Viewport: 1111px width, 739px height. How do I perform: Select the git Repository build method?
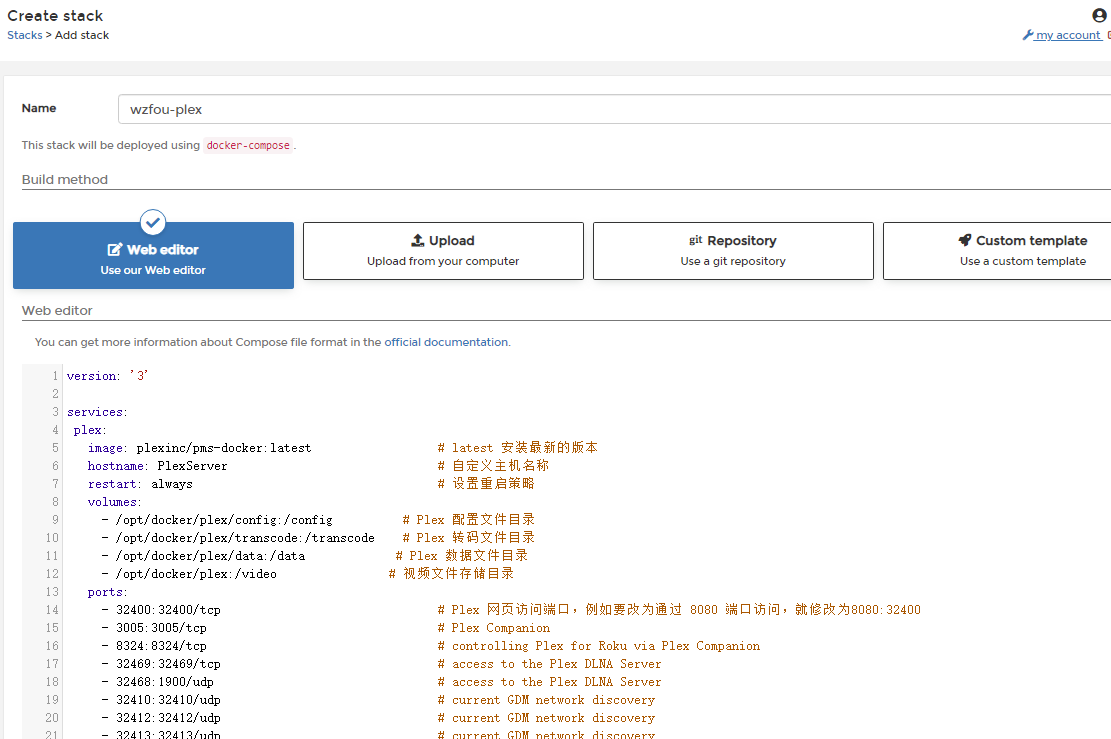pyautogui.click(x=733, y=251)
